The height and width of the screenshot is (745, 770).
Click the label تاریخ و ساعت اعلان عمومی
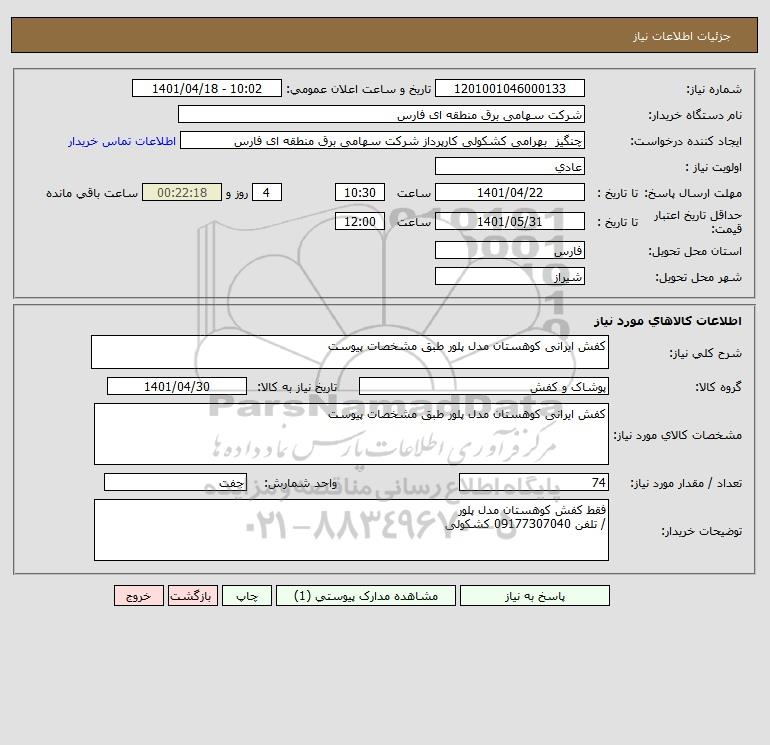(x=359, y=89)
